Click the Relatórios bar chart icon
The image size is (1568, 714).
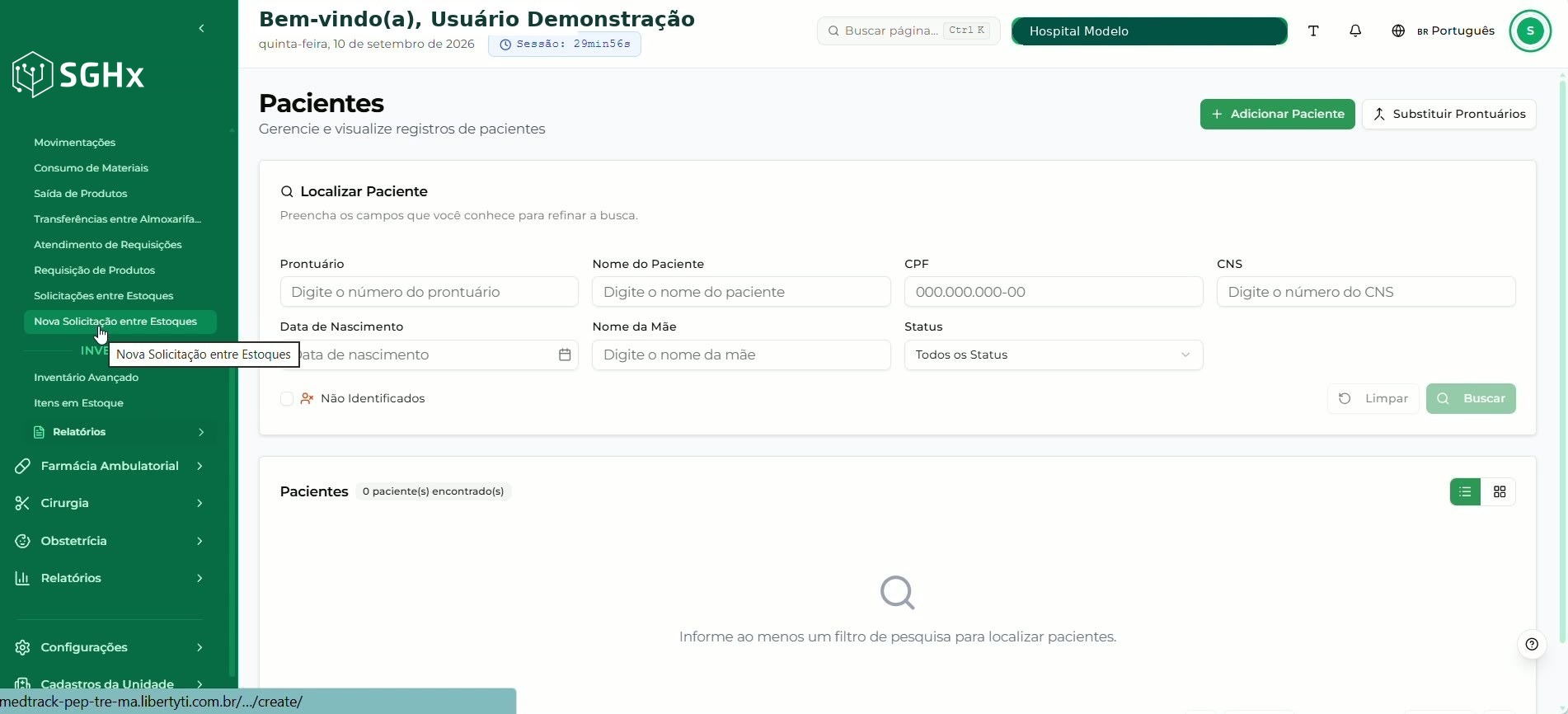(23, 578)
